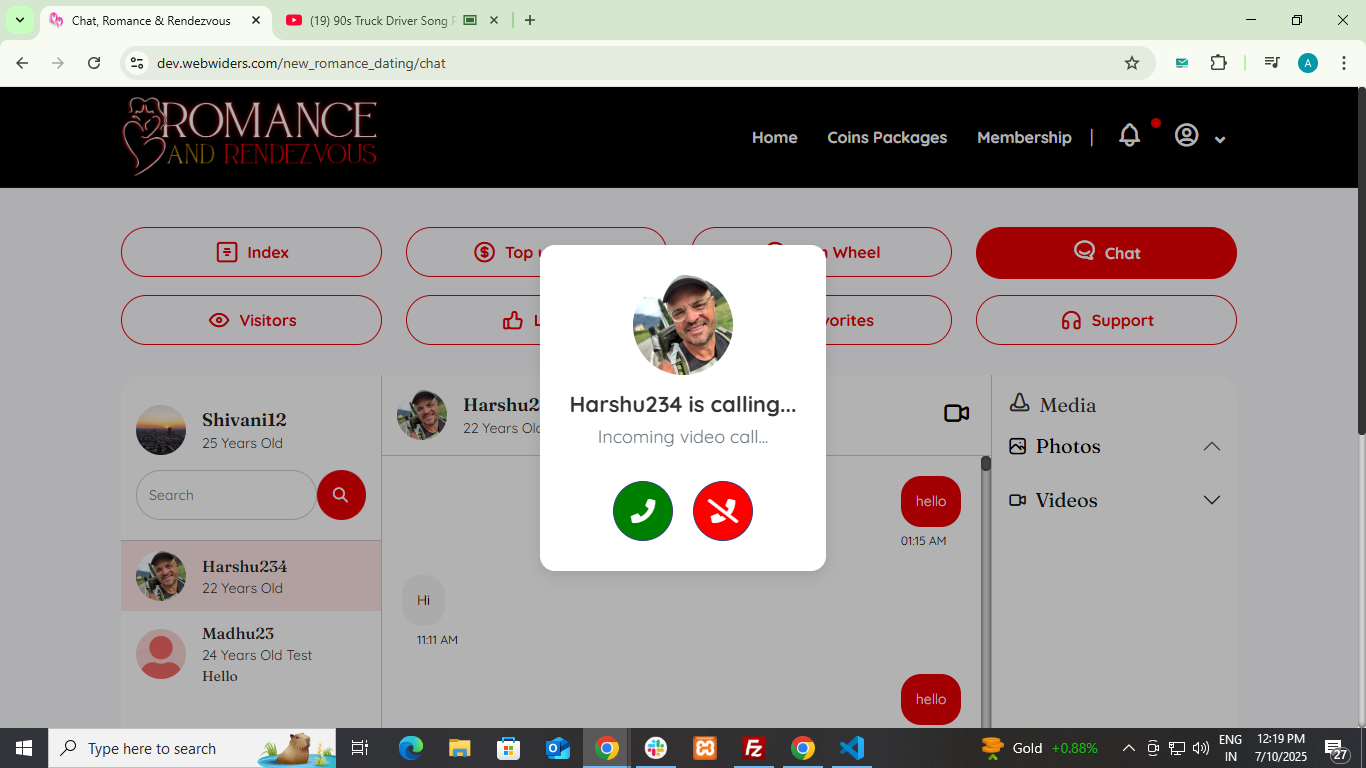This screenshot has height=768, width=1366.
Task: Go to Home menu
Action: [775, 138]
